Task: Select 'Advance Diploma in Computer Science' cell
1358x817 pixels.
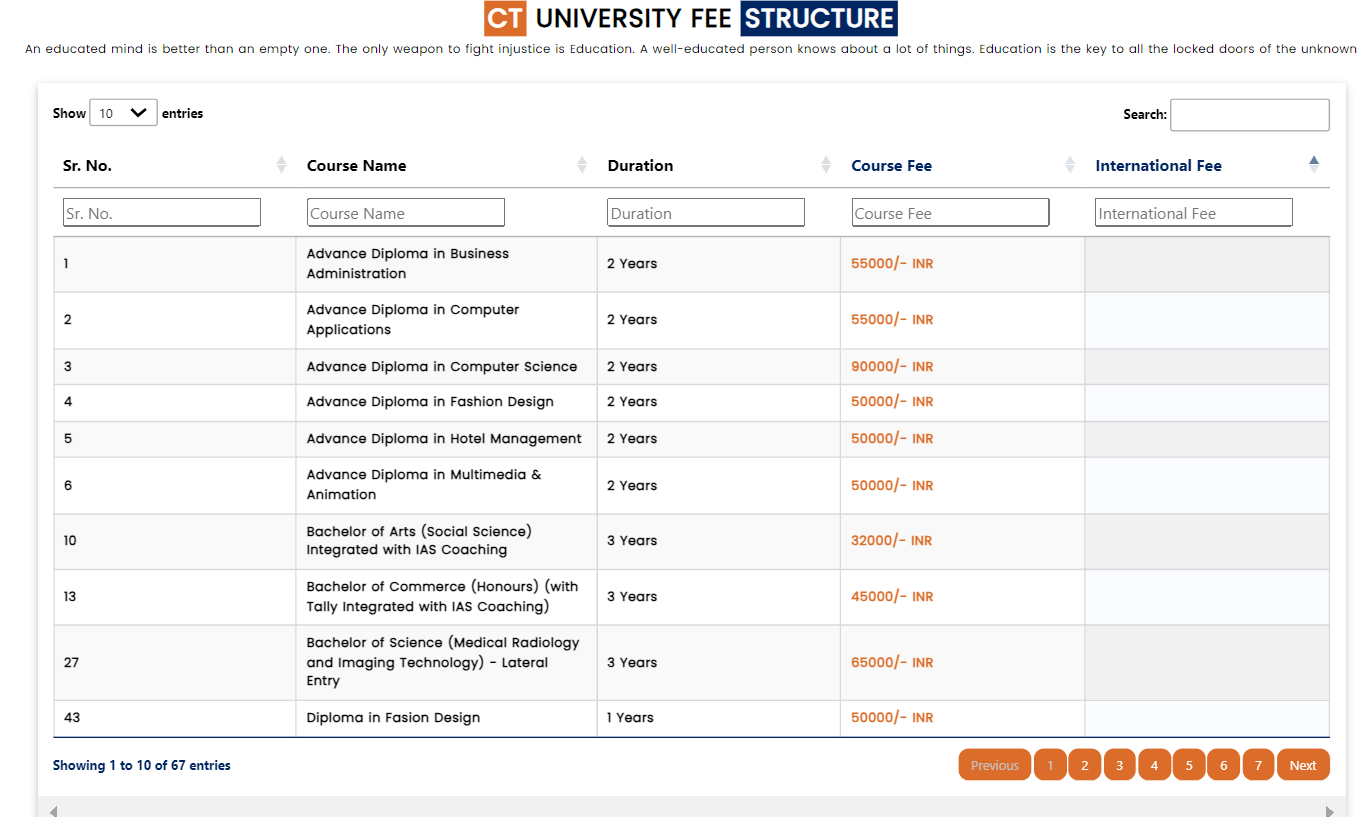Action: 446,366
